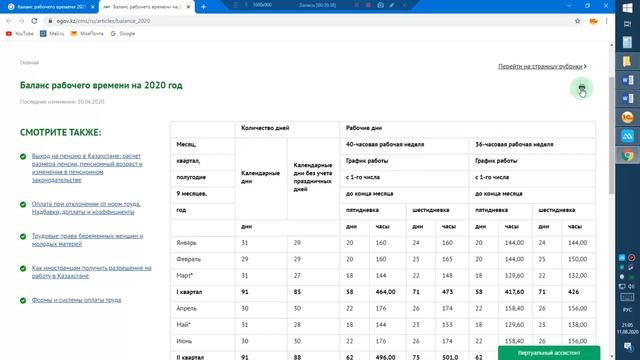
Task: Switch to second Word document on taskbar
Action: 627,98
